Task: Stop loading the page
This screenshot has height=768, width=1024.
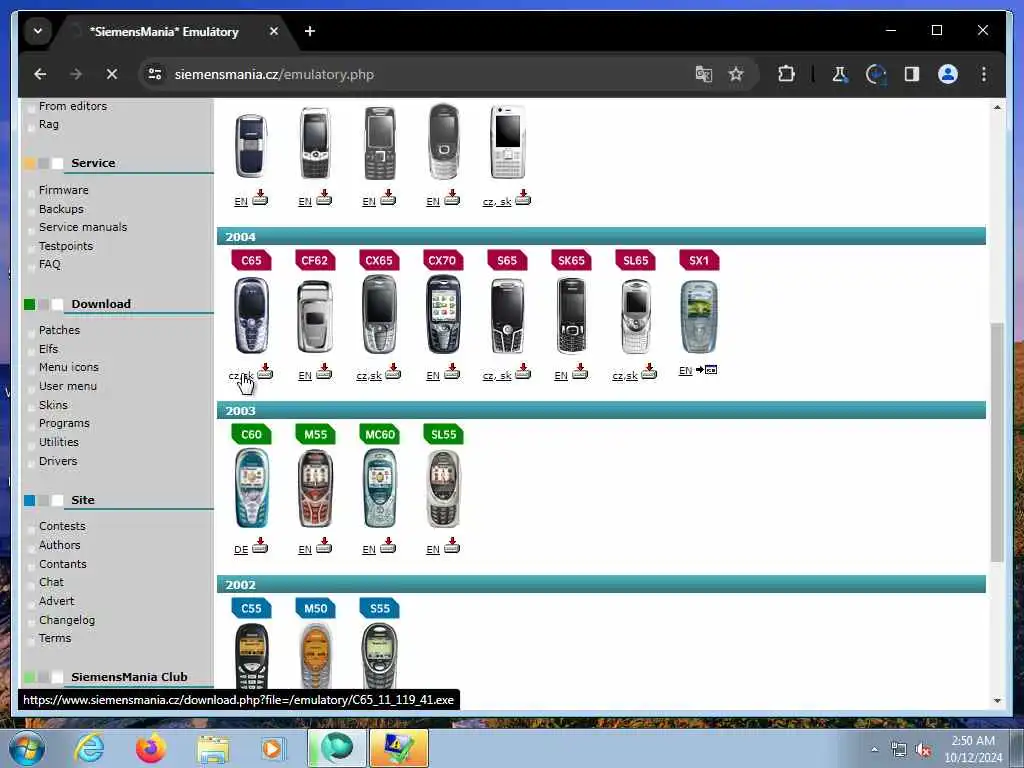Action: (112, 74)
